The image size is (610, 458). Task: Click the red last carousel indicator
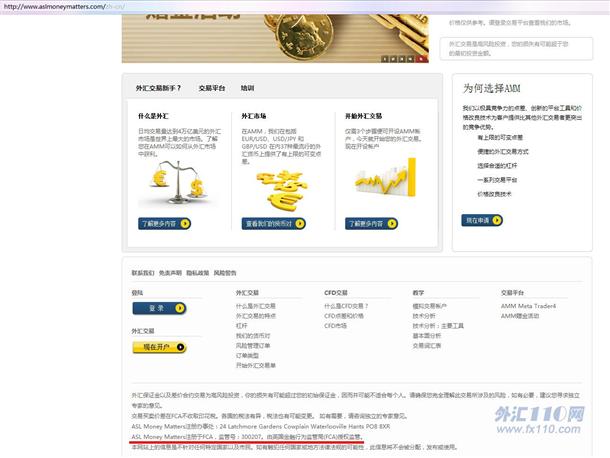pyautogui.click(x=421, y=59)
